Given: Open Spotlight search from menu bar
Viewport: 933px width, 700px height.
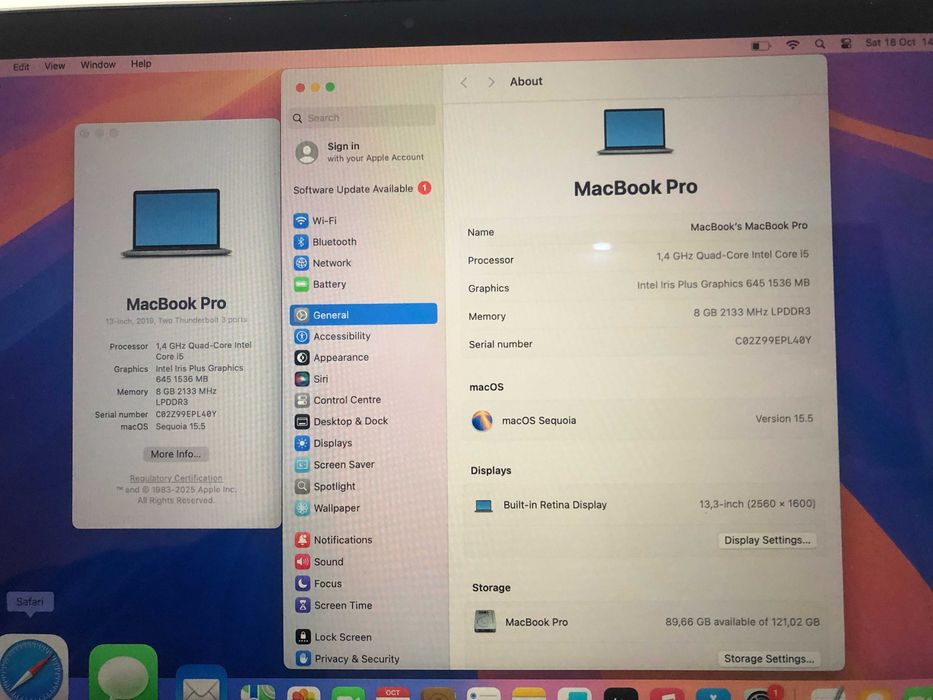Looking at the screenshot, I should 820,44.
